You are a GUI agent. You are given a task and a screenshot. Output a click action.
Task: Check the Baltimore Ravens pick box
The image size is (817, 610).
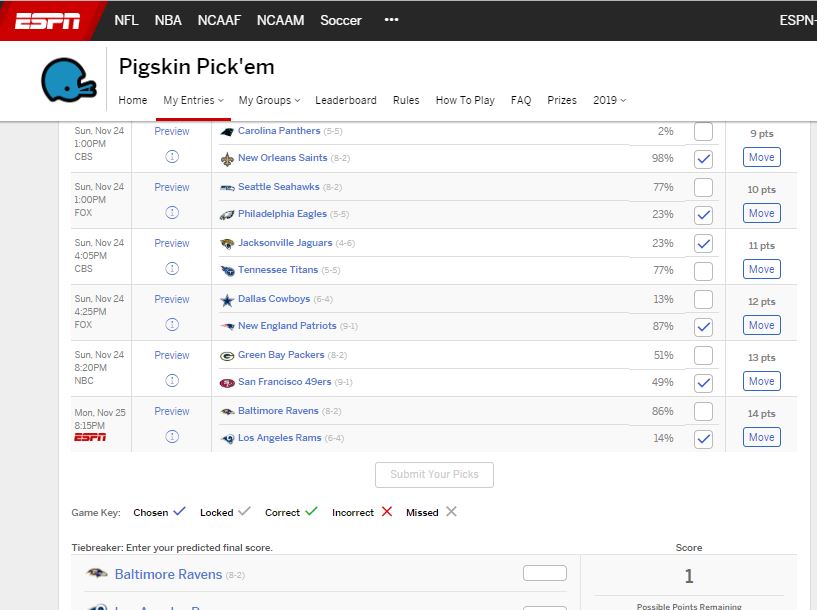(x=703, y=411)
